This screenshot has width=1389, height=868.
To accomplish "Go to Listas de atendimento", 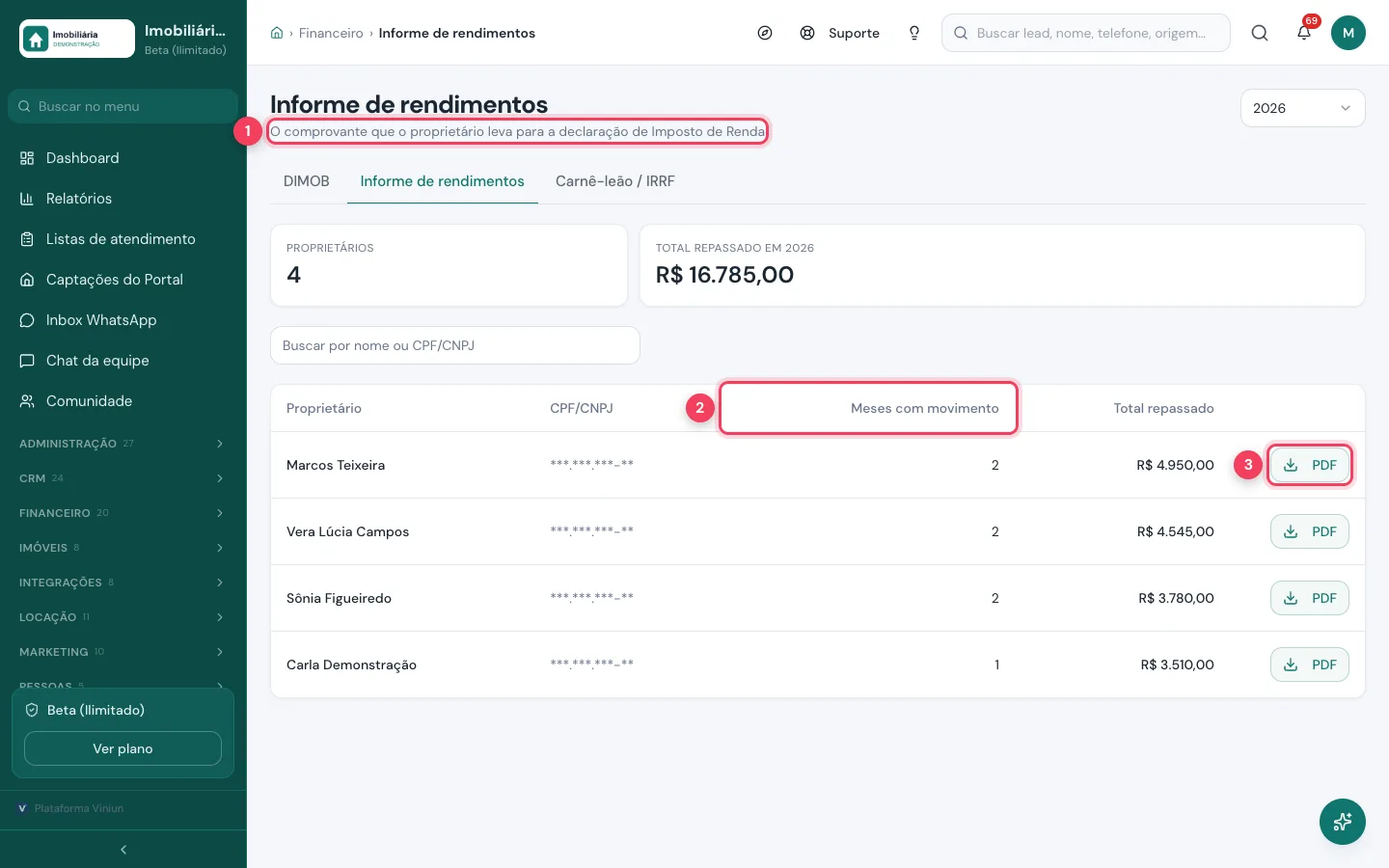I will point(123,239).
